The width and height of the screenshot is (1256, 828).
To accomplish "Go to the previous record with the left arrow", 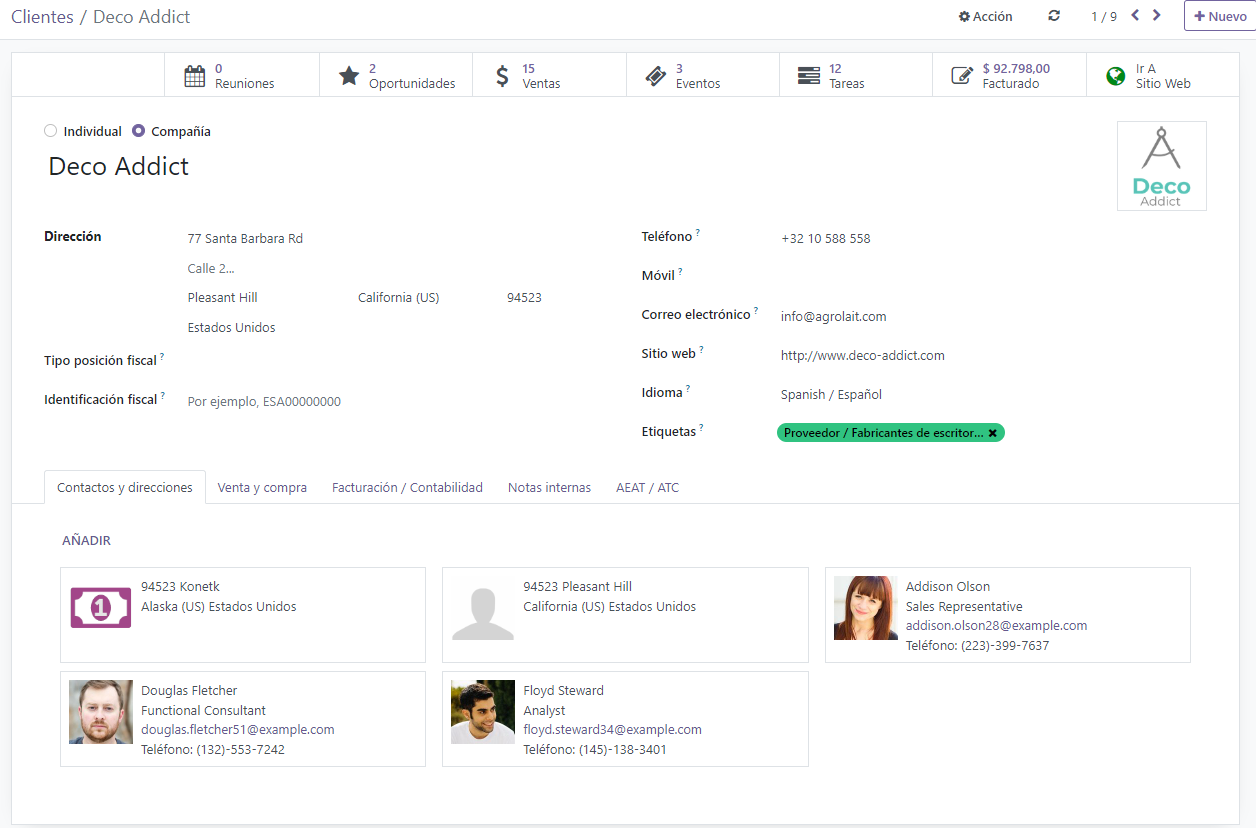I will [1134, 16].
